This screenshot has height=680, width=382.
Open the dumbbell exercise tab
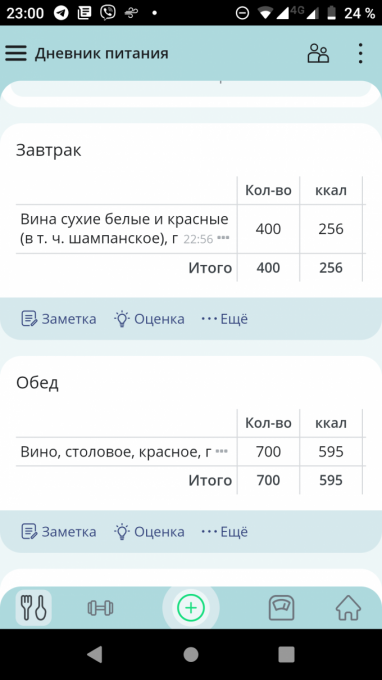pos(101,608)
